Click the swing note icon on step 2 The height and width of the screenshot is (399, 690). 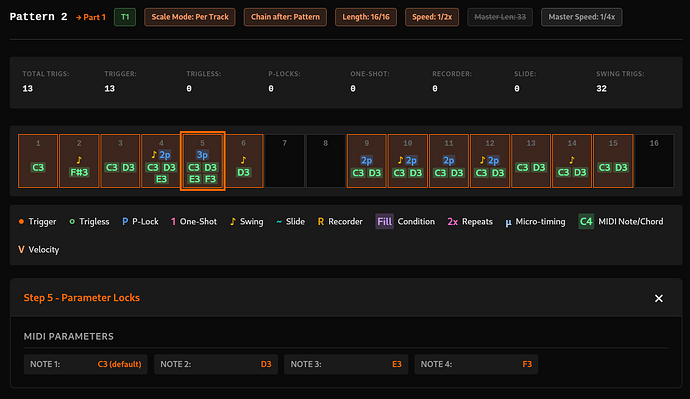pos(79,160)
